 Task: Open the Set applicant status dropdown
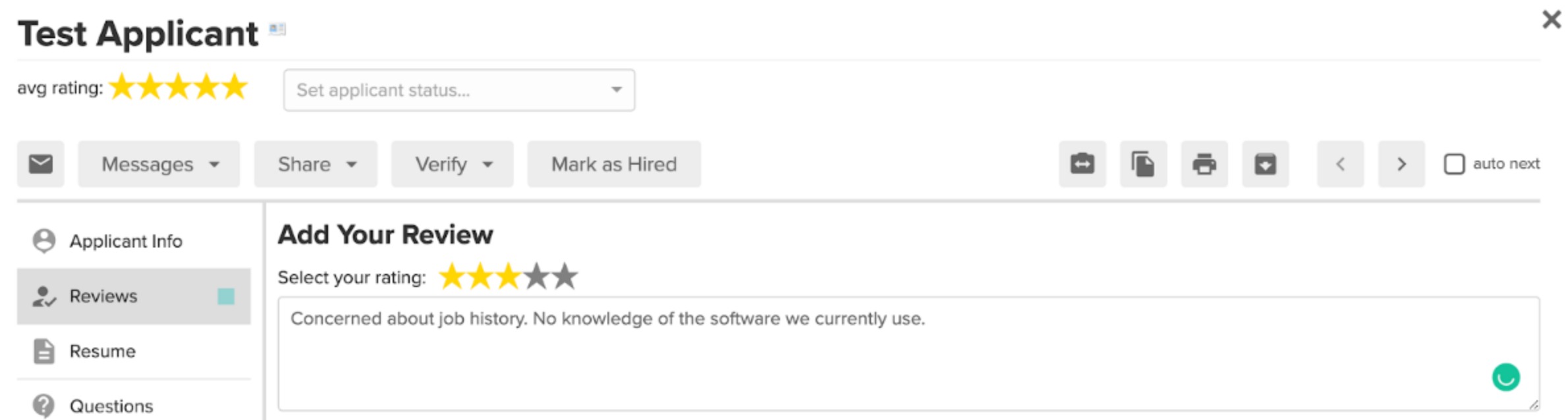click(x=458, y=90)
